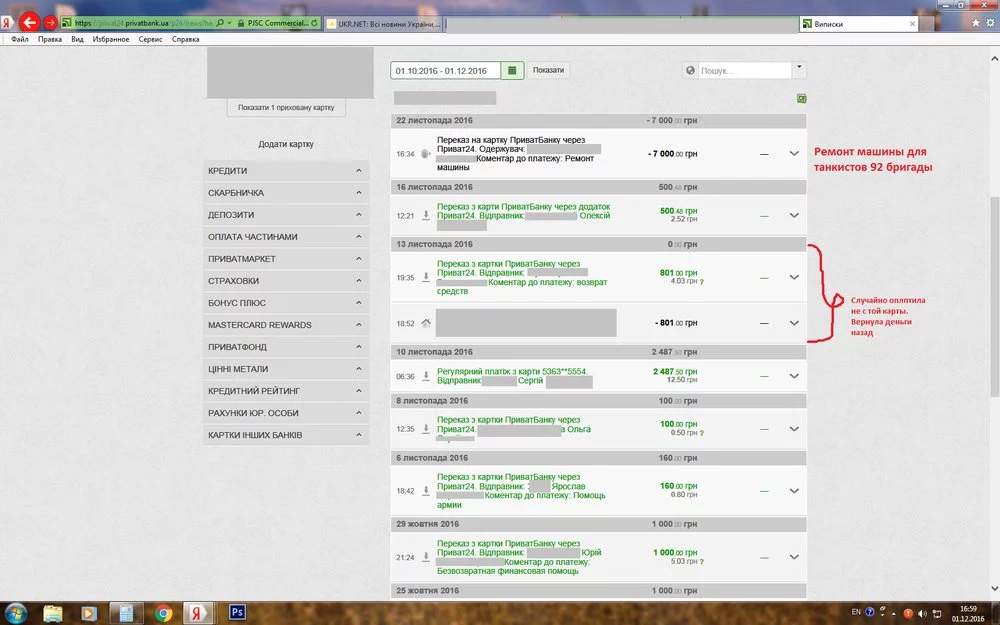Click the globe icon beside the search field

pos(690,70)
